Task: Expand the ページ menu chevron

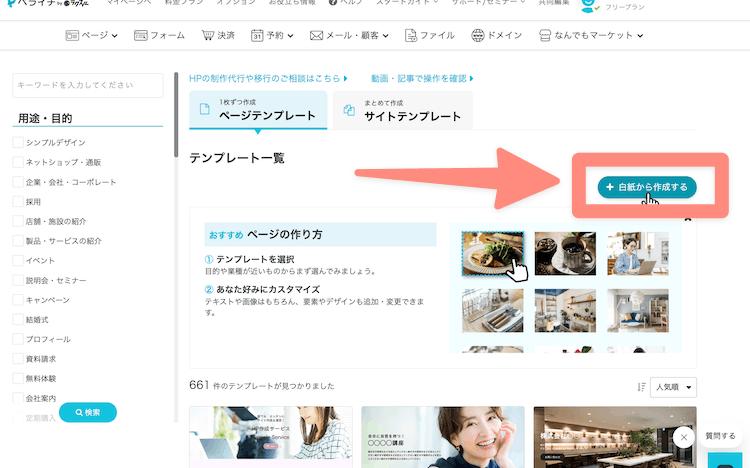Action: (115, 36)
